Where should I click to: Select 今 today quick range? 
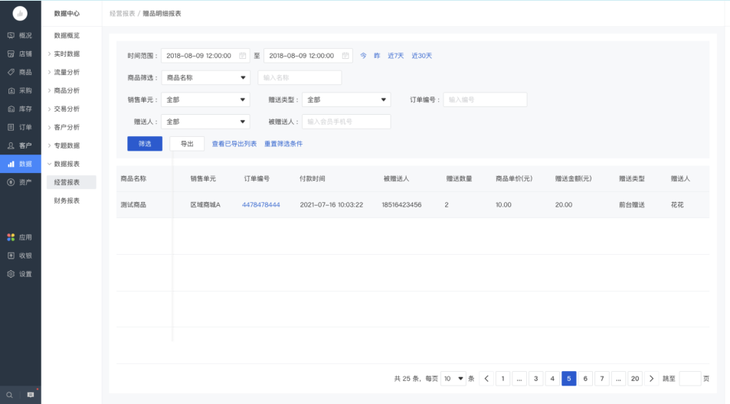[x=363, y=55]
